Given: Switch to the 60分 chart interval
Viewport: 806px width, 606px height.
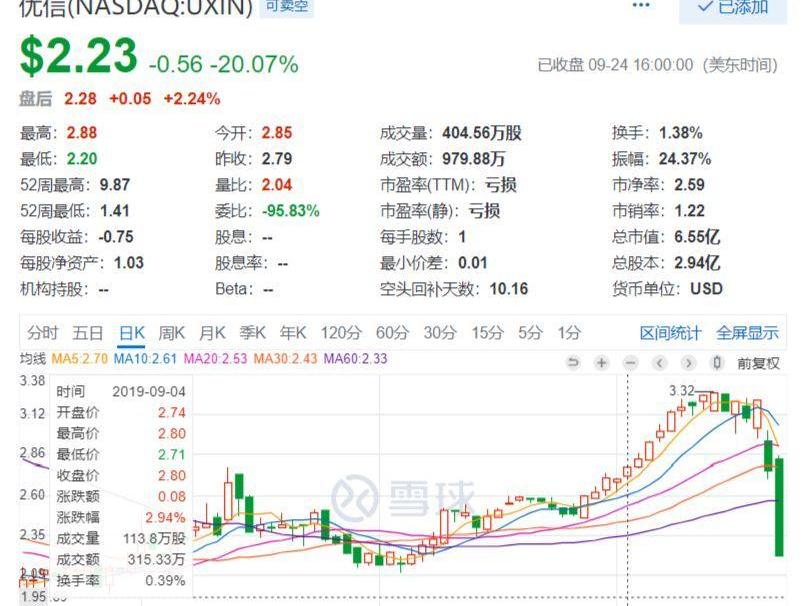Looking at the screenshot, I should [x=392, y=333].
